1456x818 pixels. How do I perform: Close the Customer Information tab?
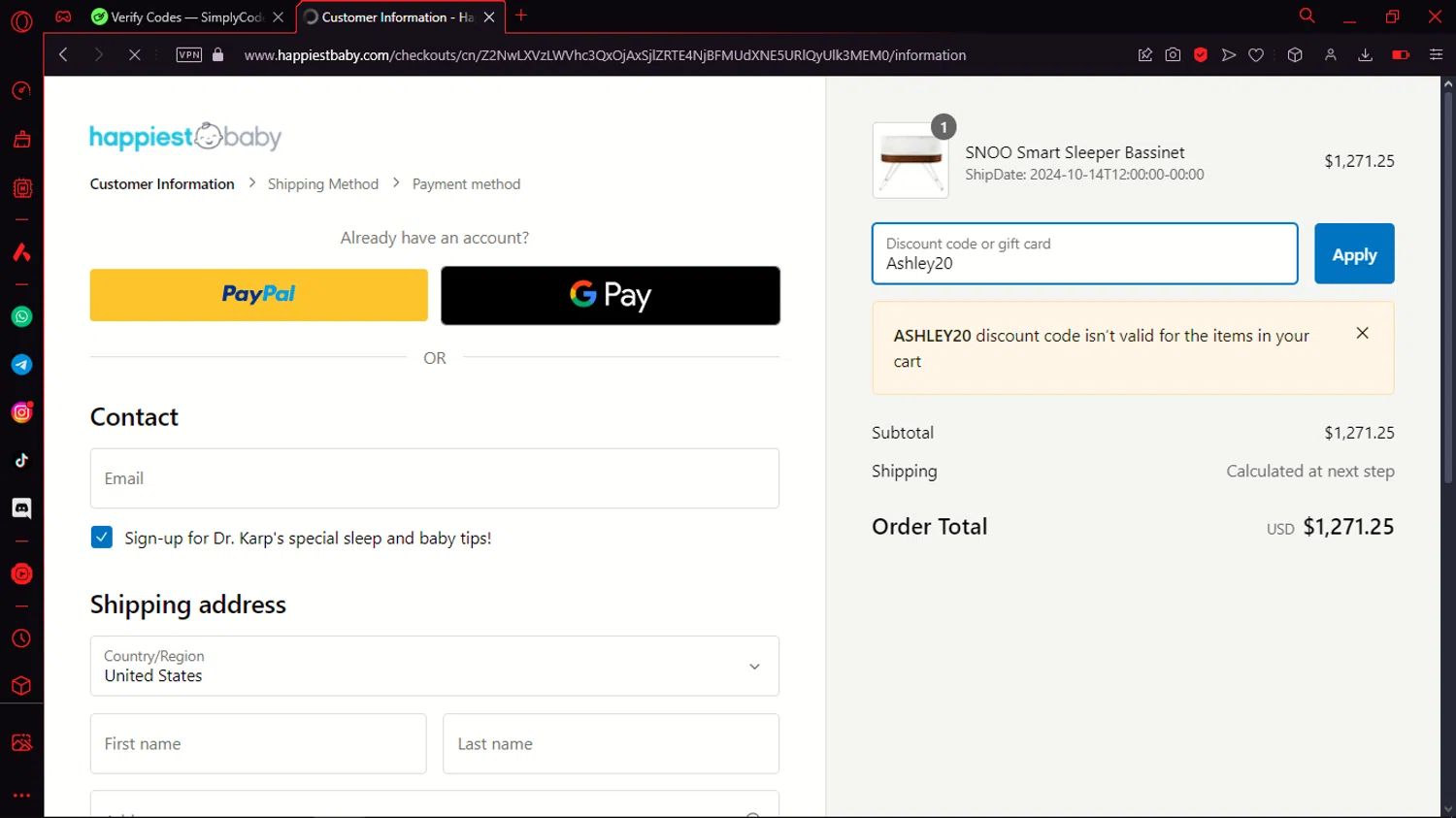tap(489, 17)
